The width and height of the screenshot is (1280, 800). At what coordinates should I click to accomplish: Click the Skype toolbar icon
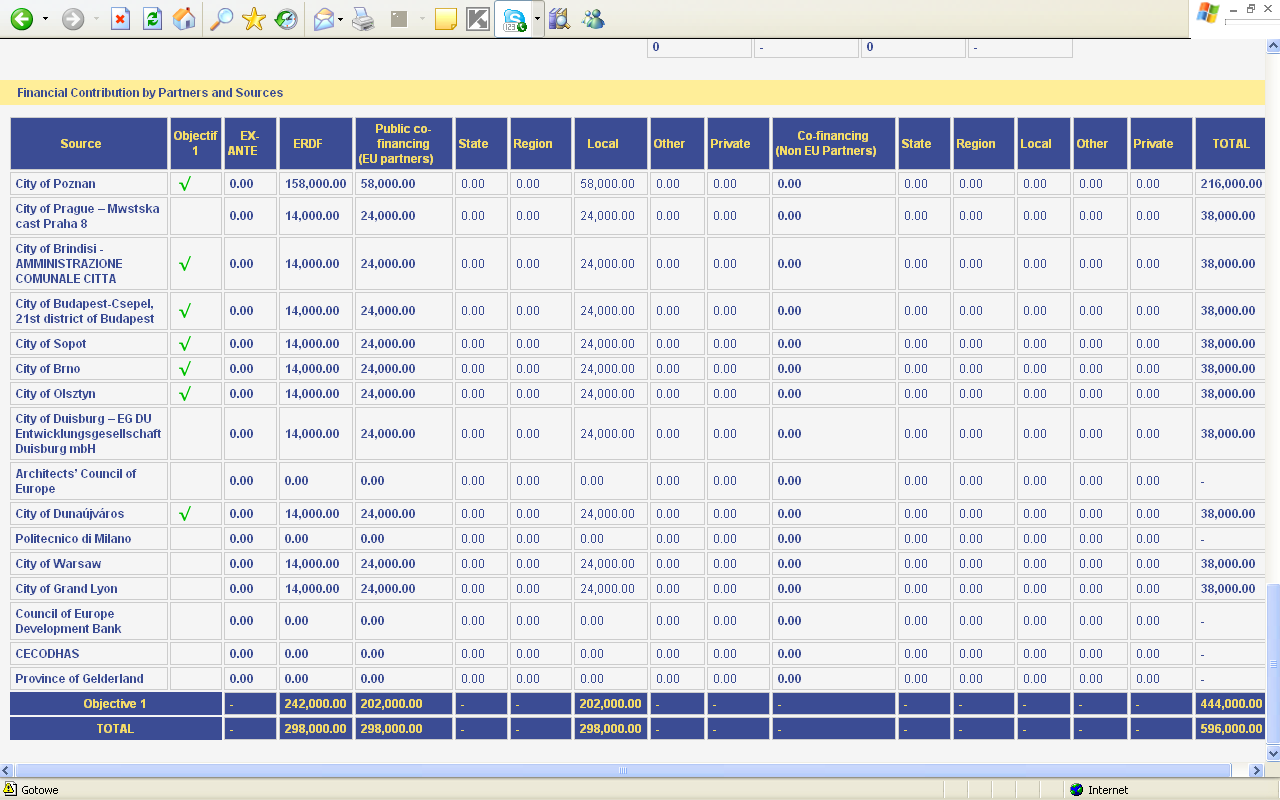pyautogui.click(x=514, y=19)
